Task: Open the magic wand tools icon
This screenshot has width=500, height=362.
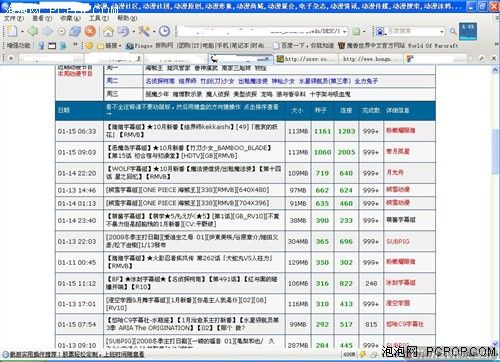Action: point(144,31)
